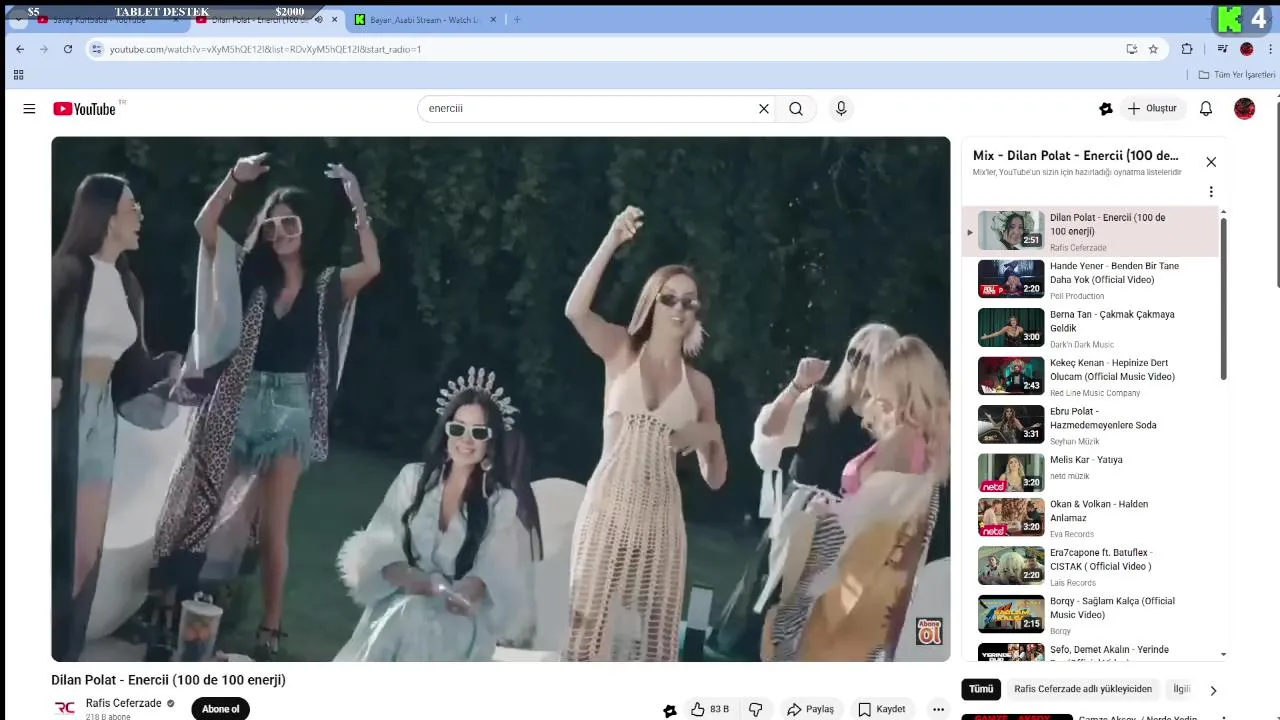Image resolution: width=1280 pixels, height=720 pixels.
Task: Go forward with the browser arrow
Action: 44,49
